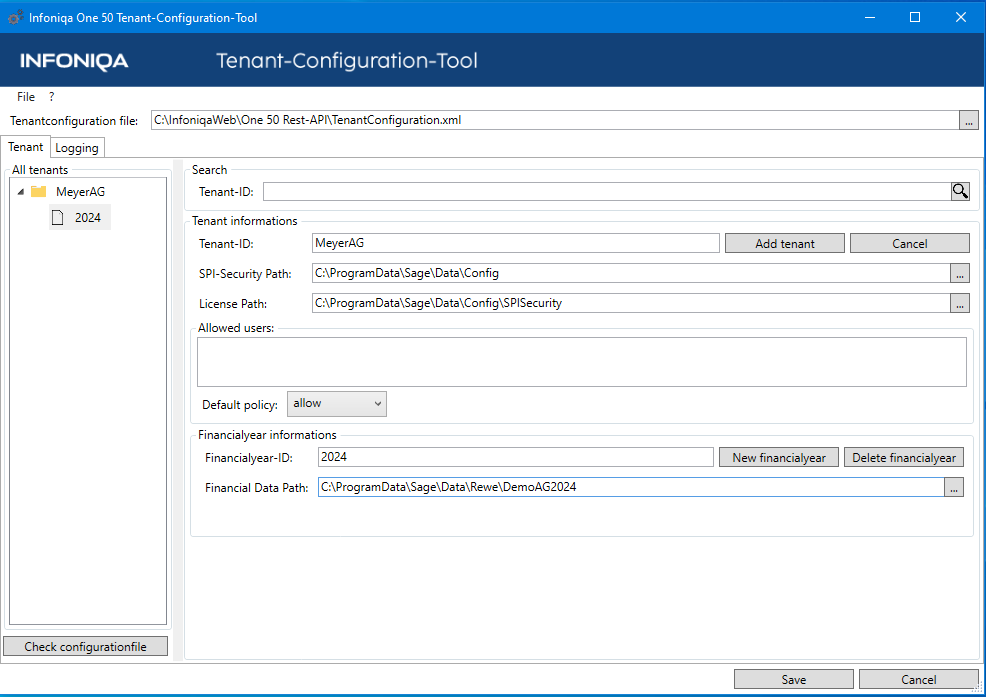Click New financialyear button

click(x=778, y=457)
